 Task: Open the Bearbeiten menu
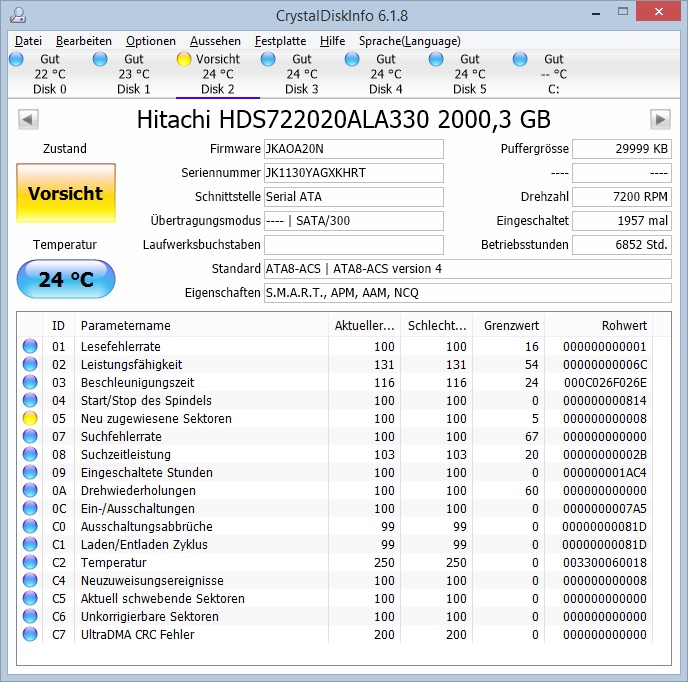click(84, 41)
